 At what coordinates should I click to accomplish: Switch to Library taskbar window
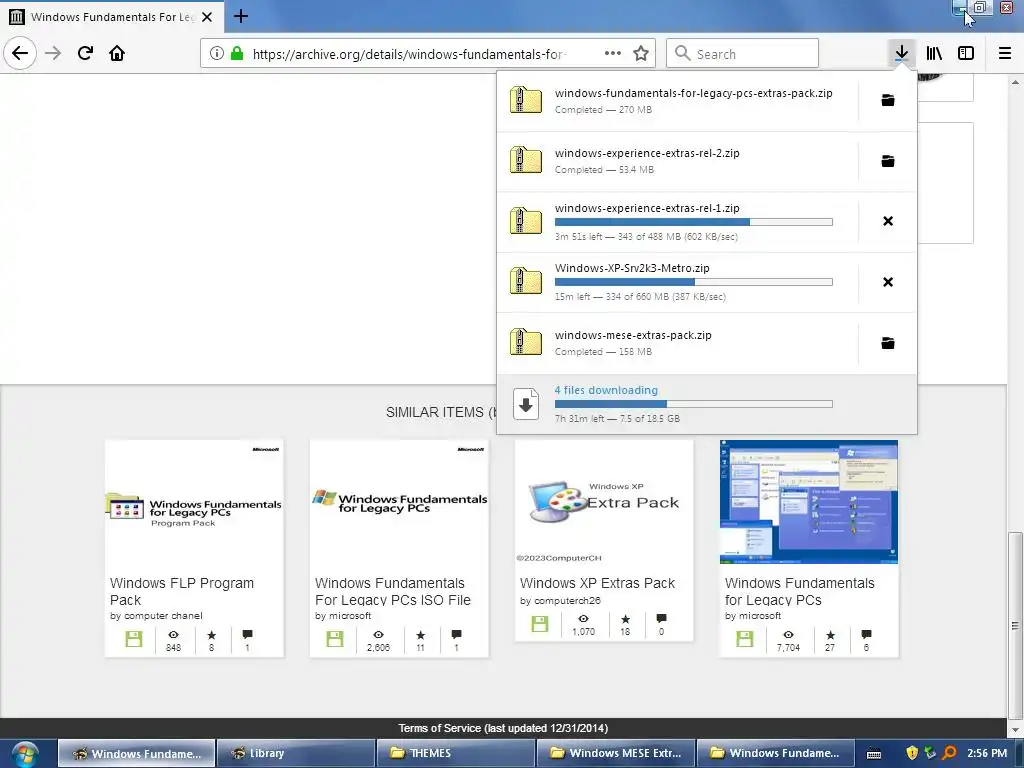point(296,753)
